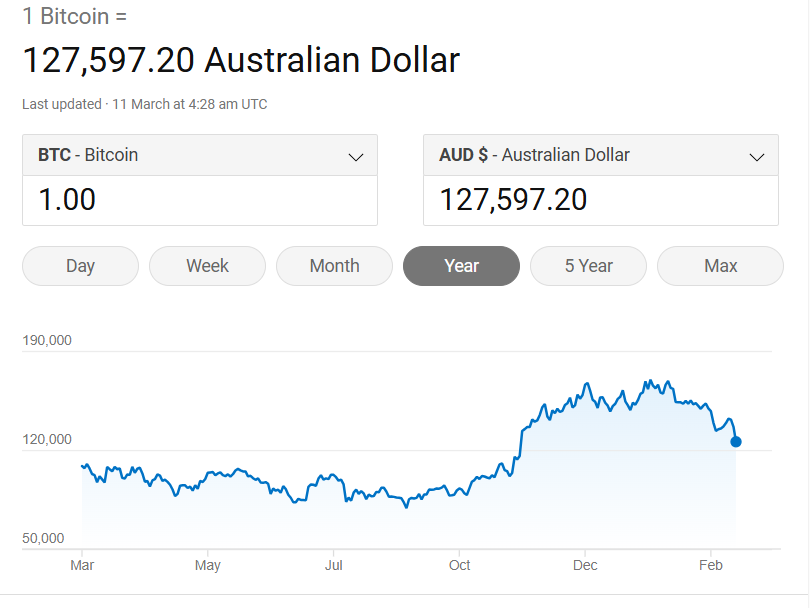Image resolution: width=810 pixels, height=608 pixels.
Task: Click the Feb label on the chart axis
Action: [x=711, y=566]
